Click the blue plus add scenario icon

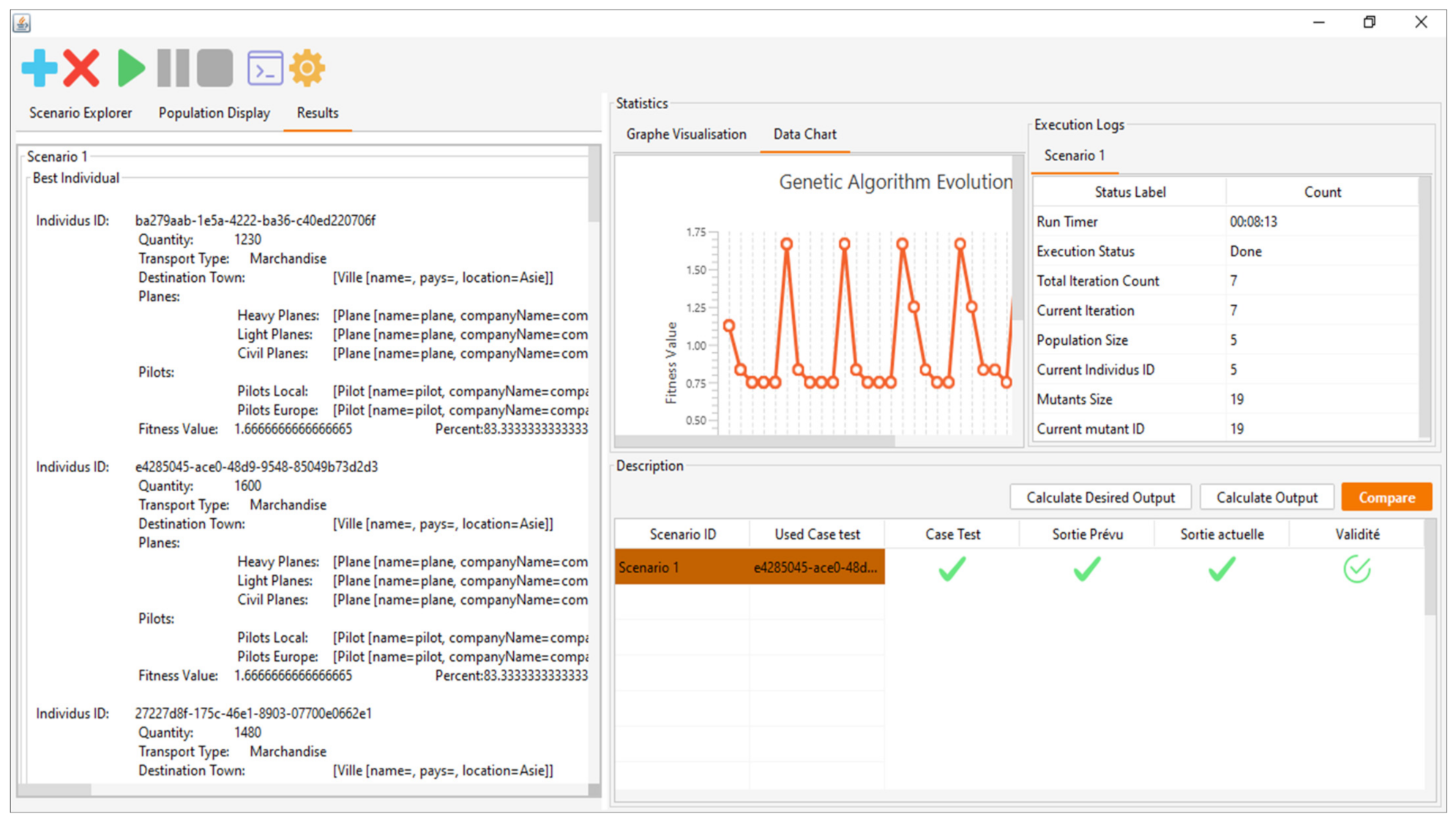(x=40, y=68)
